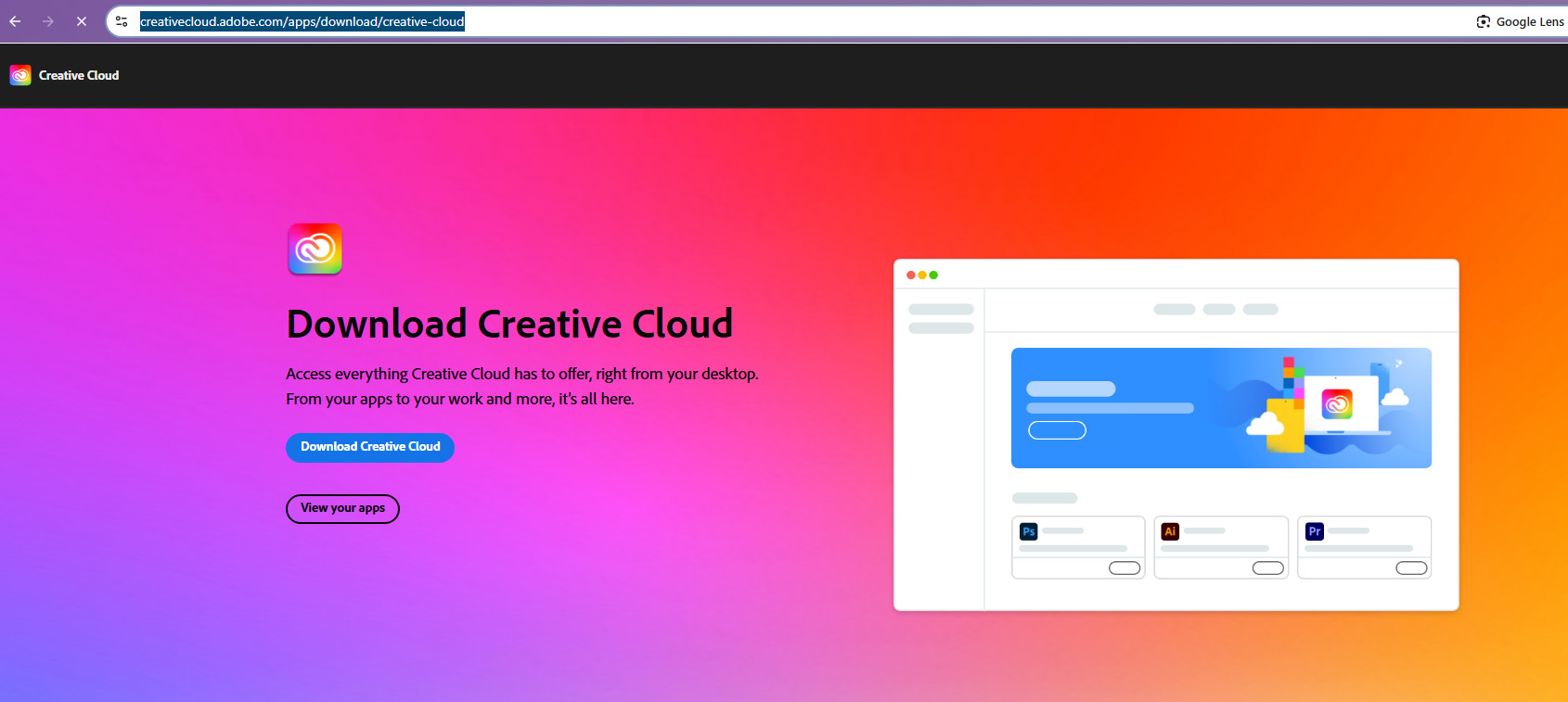
Task: View site information icon in address bar
Action: tap(122, 21)
